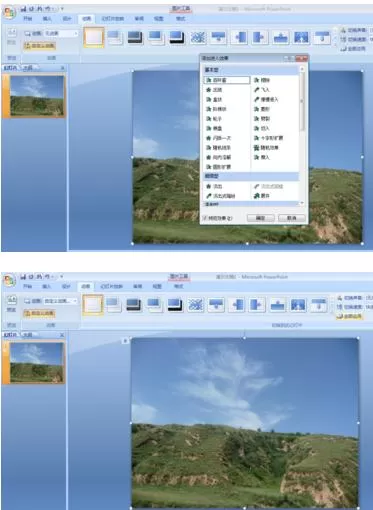Open 动画 dropdown in lower window

tap(75, 301)
